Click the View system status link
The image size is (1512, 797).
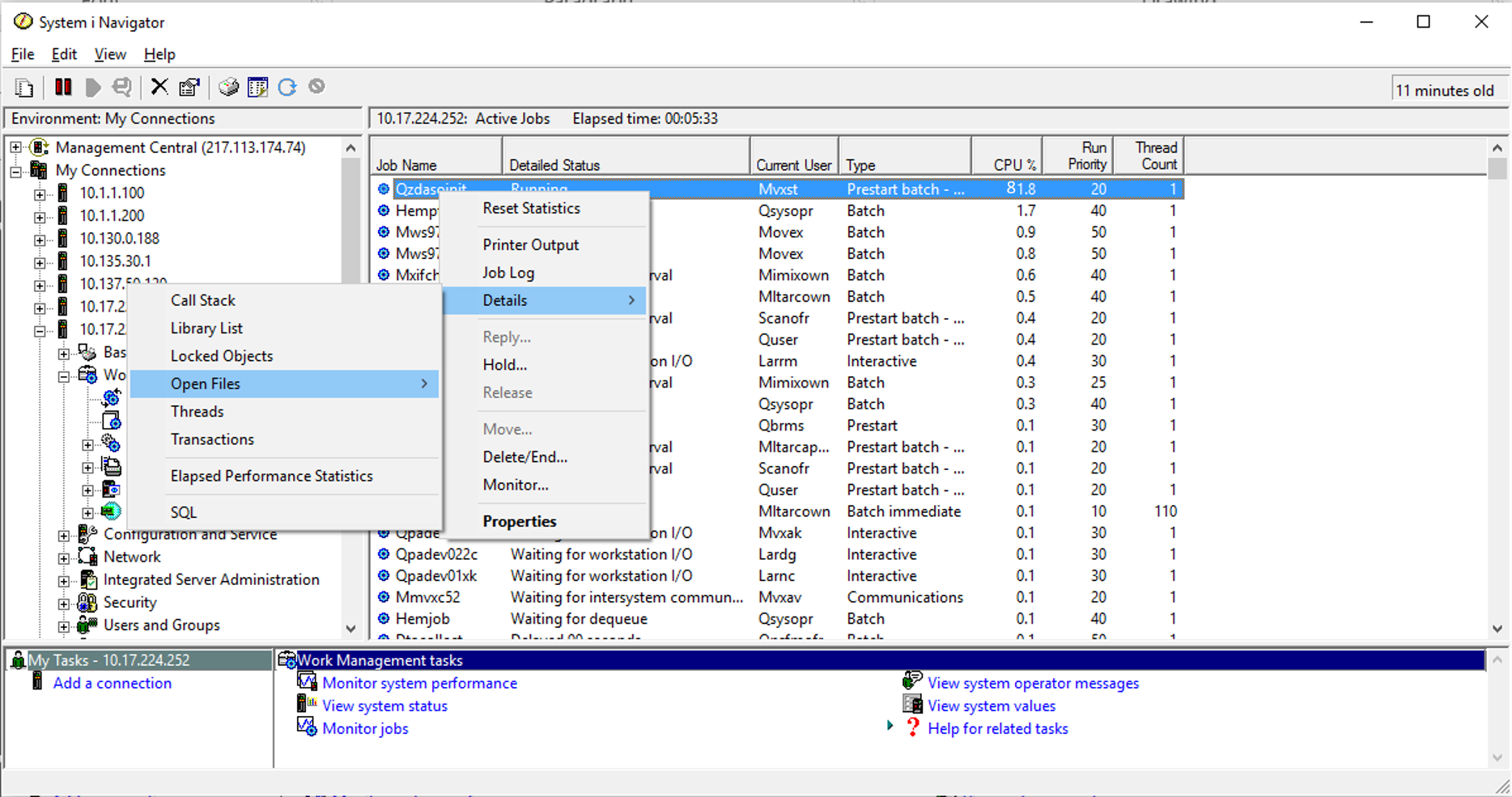point(384,706)
